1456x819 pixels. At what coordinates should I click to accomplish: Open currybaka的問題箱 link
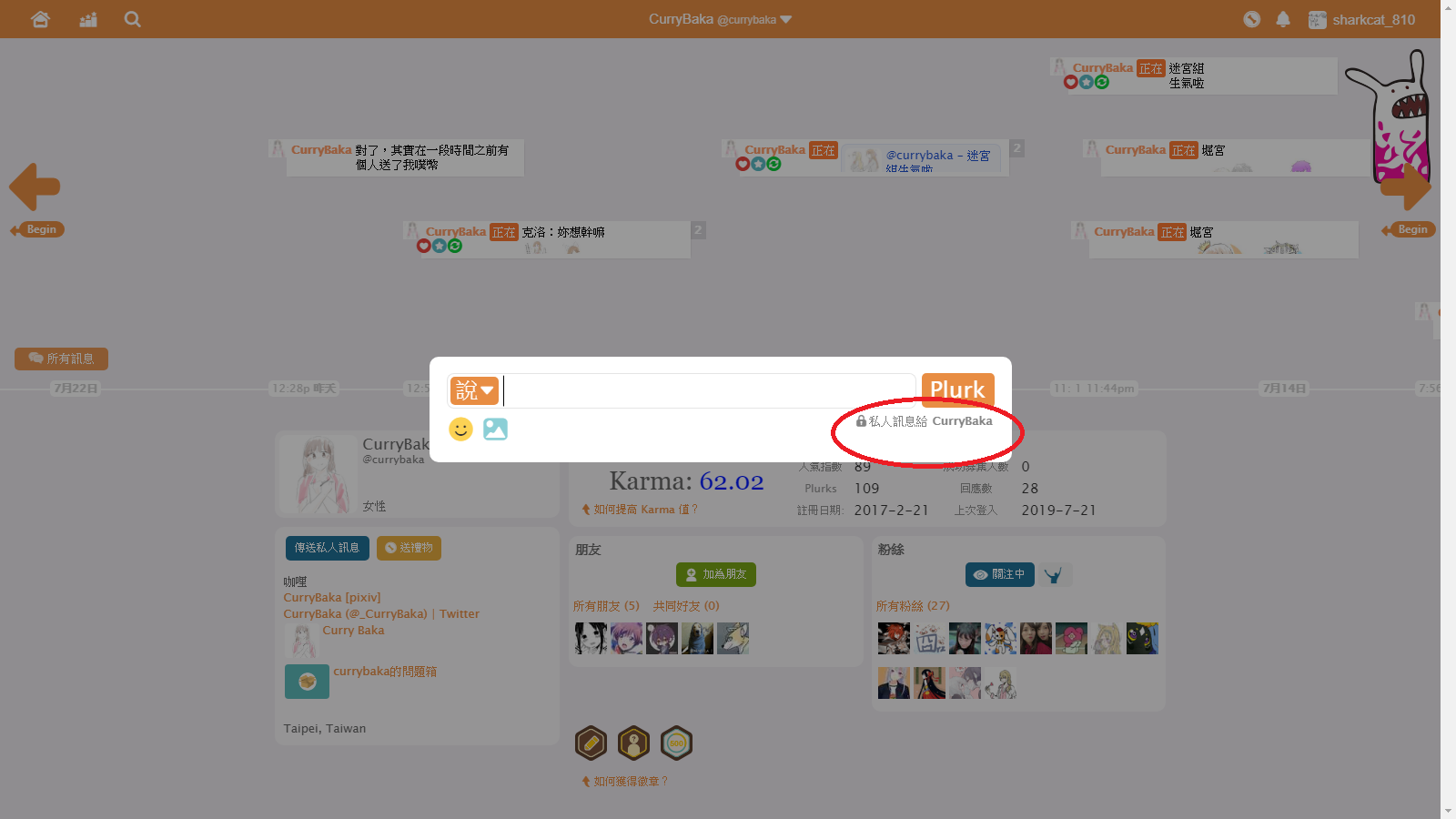[385, 672]
